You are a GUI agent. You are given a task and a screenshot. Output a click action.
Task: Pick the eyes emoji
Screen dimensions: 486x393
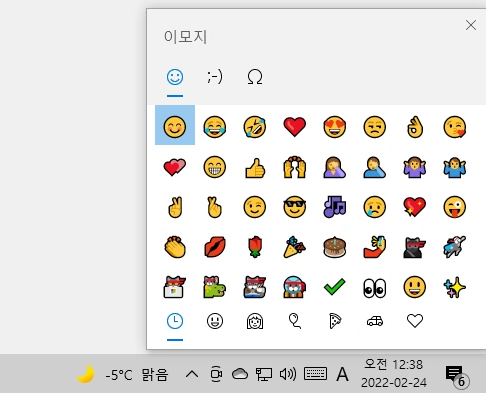(x=375, y=287)
